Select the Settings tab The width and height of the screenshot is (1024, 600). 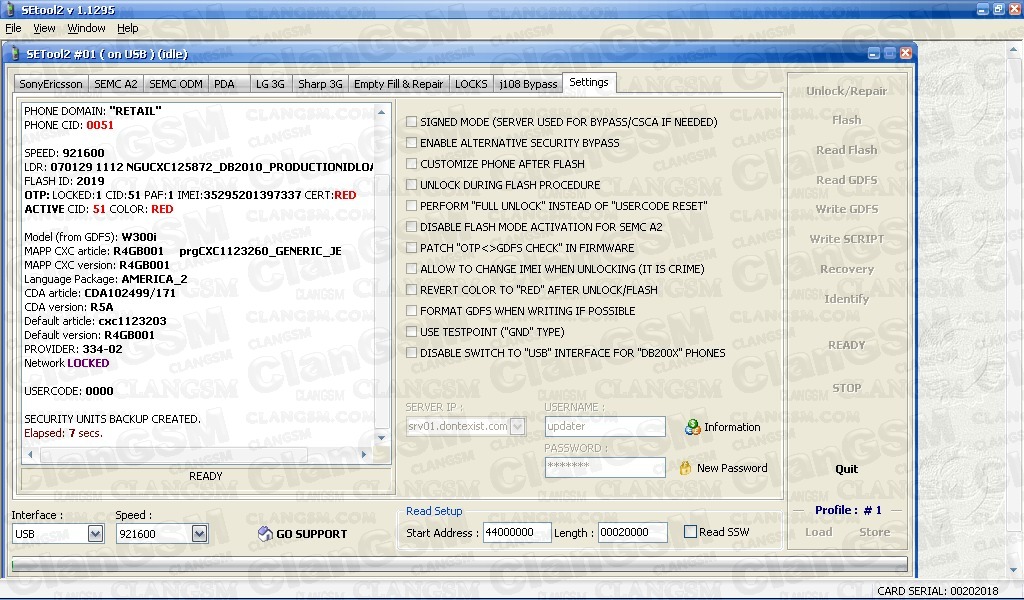[588, 82]
